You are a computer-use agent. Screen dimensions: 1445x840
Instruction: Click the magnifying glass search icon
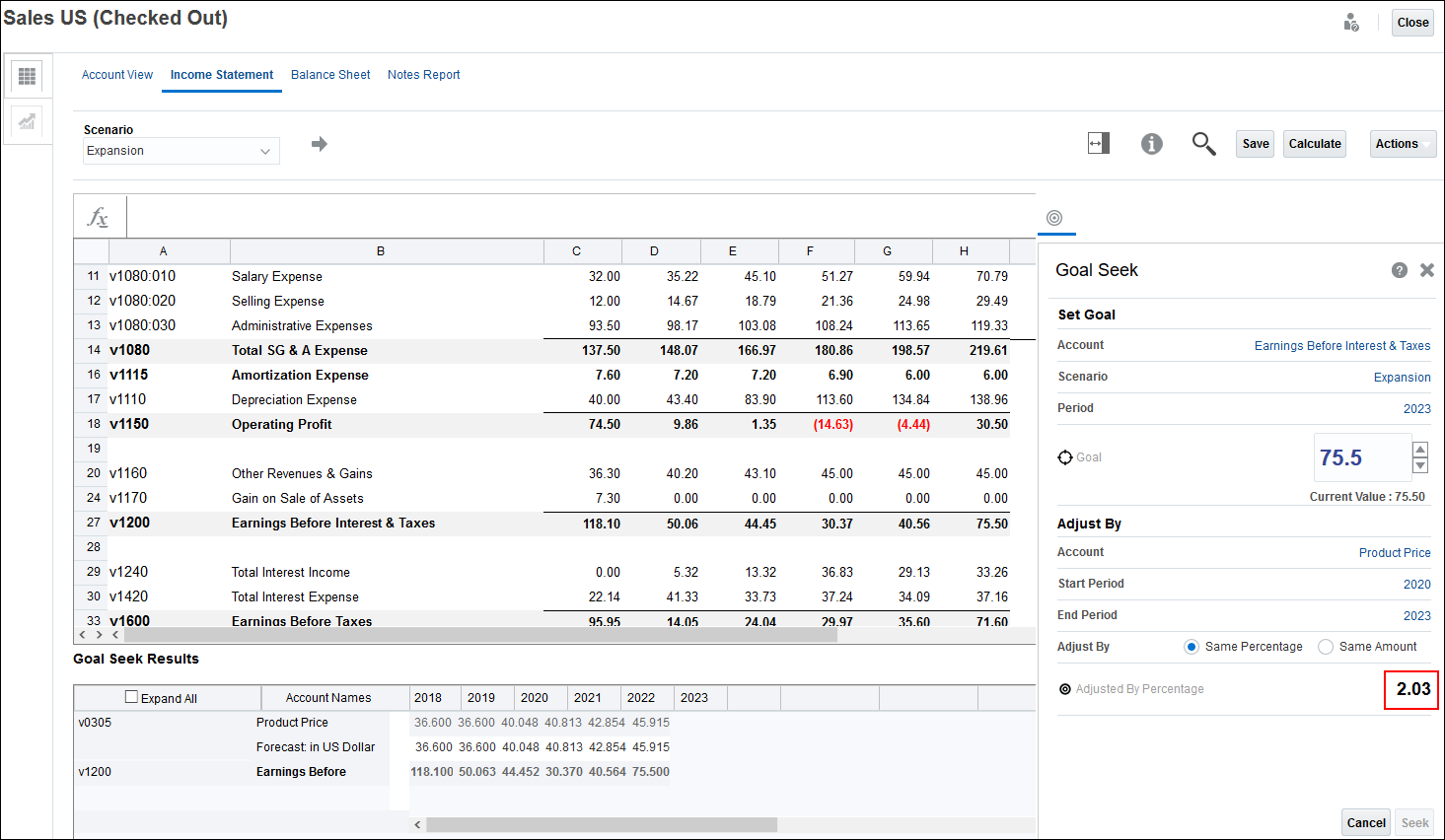[x=1203, y=144]
